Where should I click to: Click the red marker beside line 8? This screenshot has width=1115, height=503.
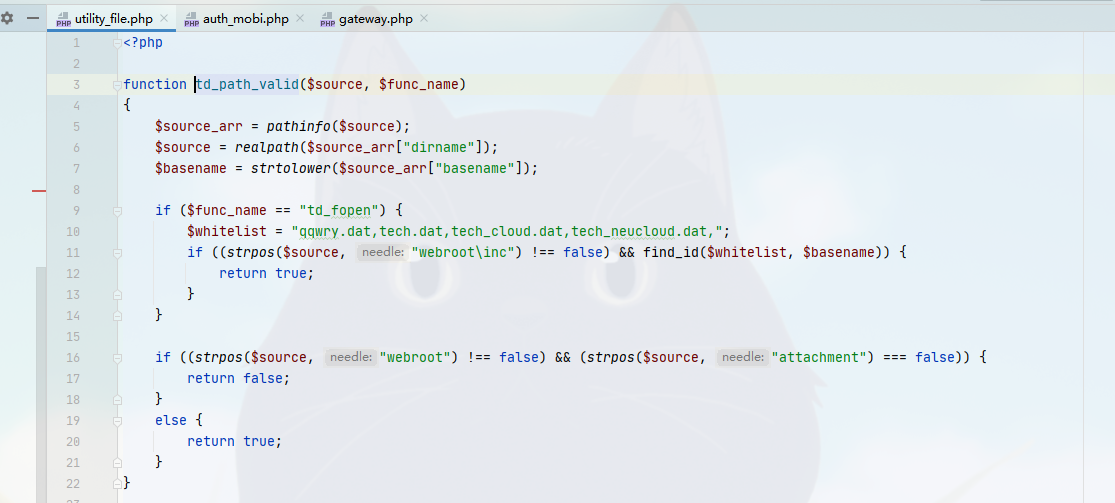pyautogui.click(x=39, y=190)
